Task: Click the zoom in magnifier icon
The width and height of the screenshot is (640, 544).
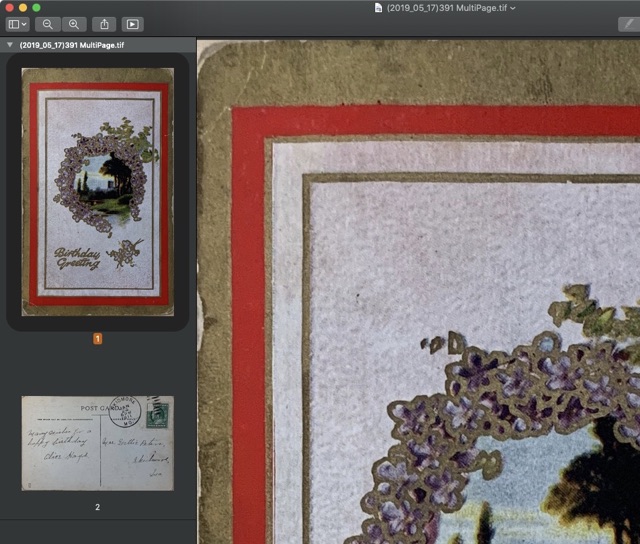Action: tap(74, 24)
